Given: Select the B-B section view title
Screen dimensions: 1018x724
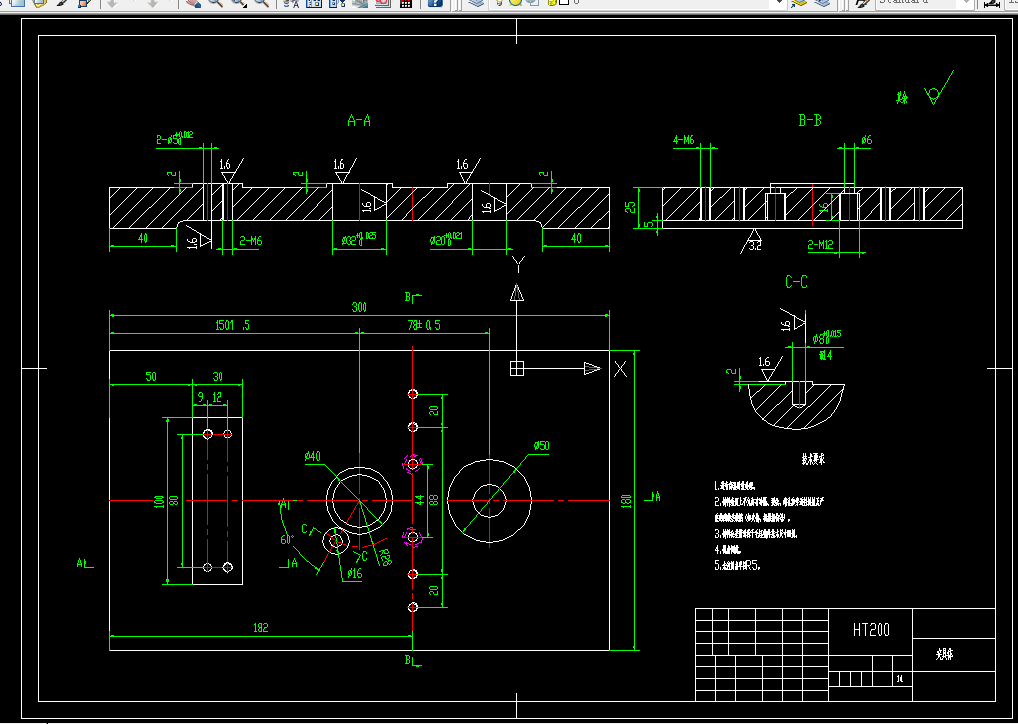Looking at the screenshot, I should tap(810, 120).
